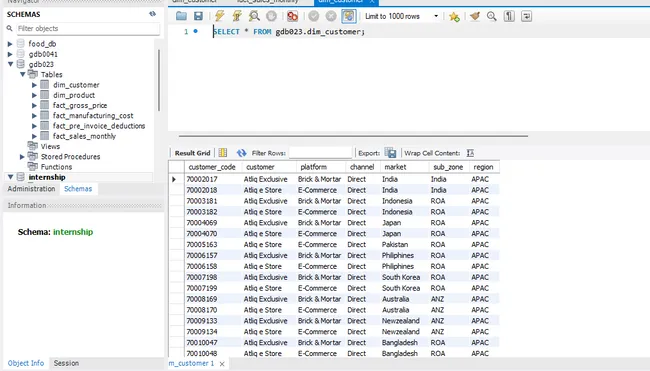650x371 pixels.
Task: Save snippet with star icon
Action: (x=454, y=16)
